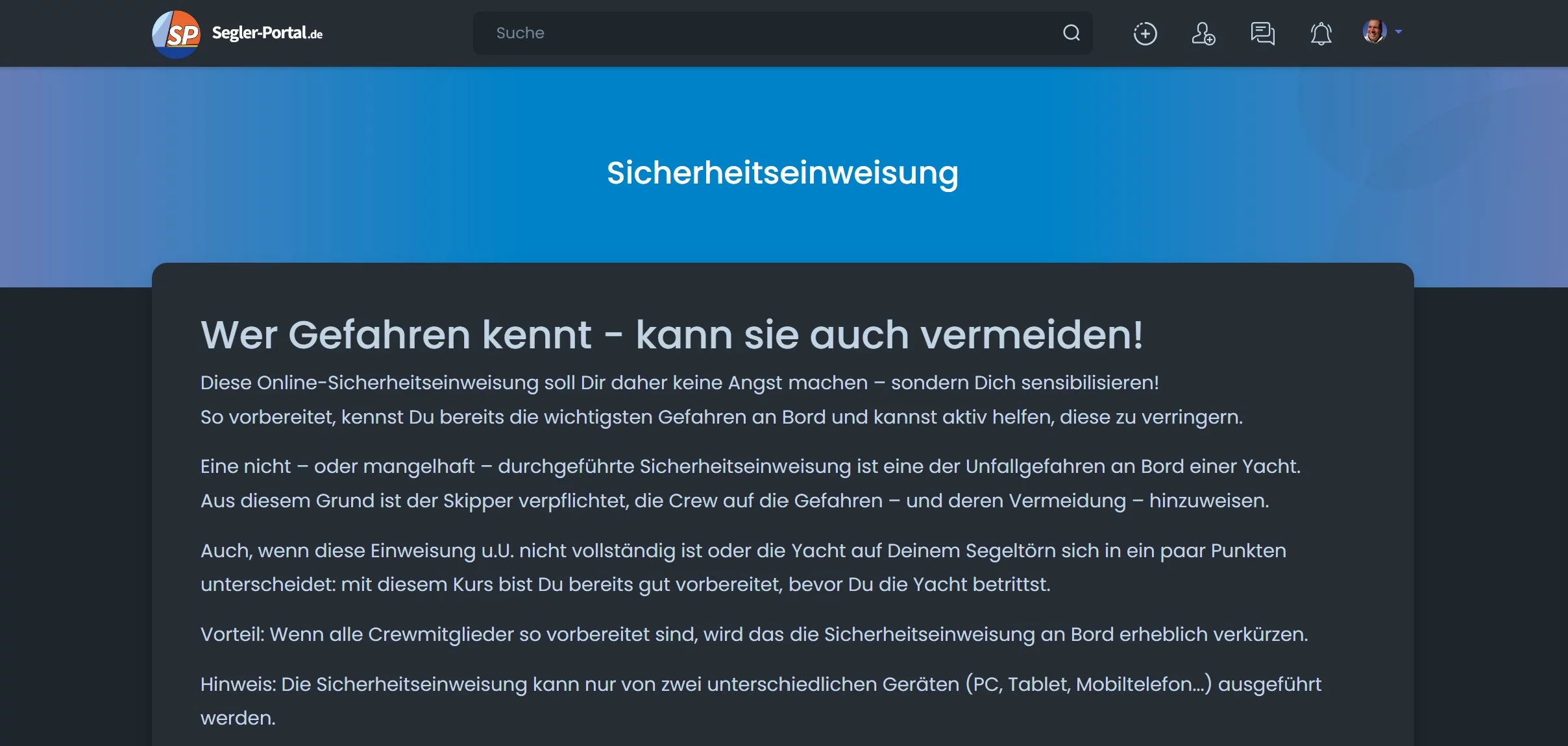Click the user profile avatar picture
1568x746 pixels.
pos(1374,31)
